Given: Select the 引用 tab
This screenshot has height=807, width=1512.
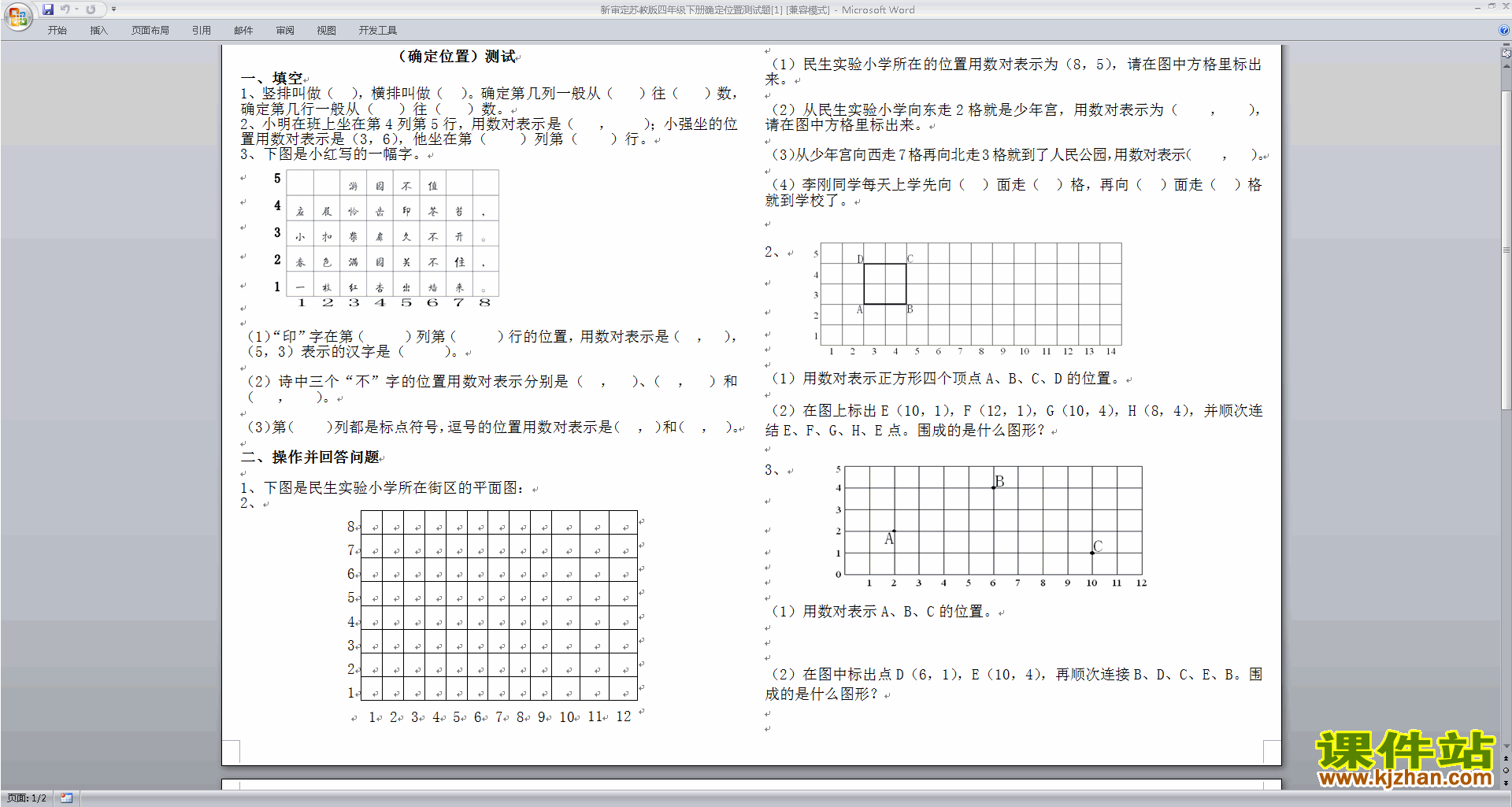Looking at the screenshot, I should 202,31.
